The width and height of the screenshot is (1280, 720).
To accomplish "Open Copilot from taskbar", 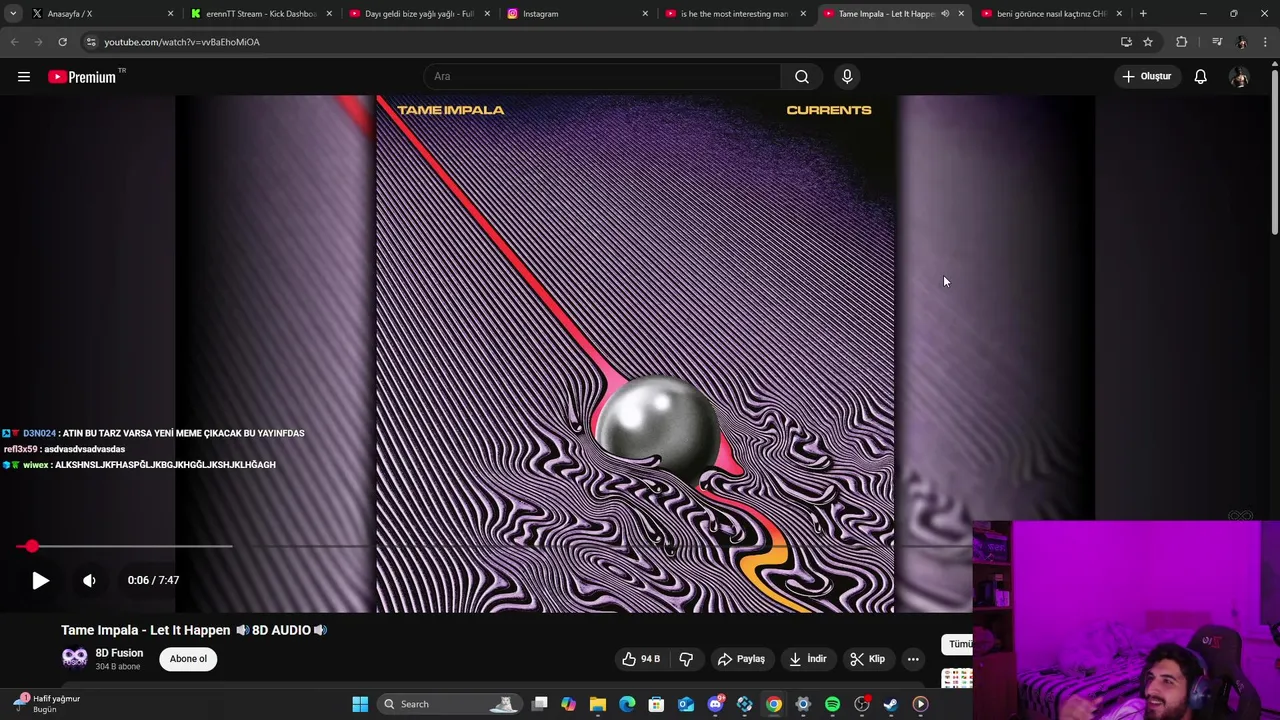I will click(x=568, y=704).
